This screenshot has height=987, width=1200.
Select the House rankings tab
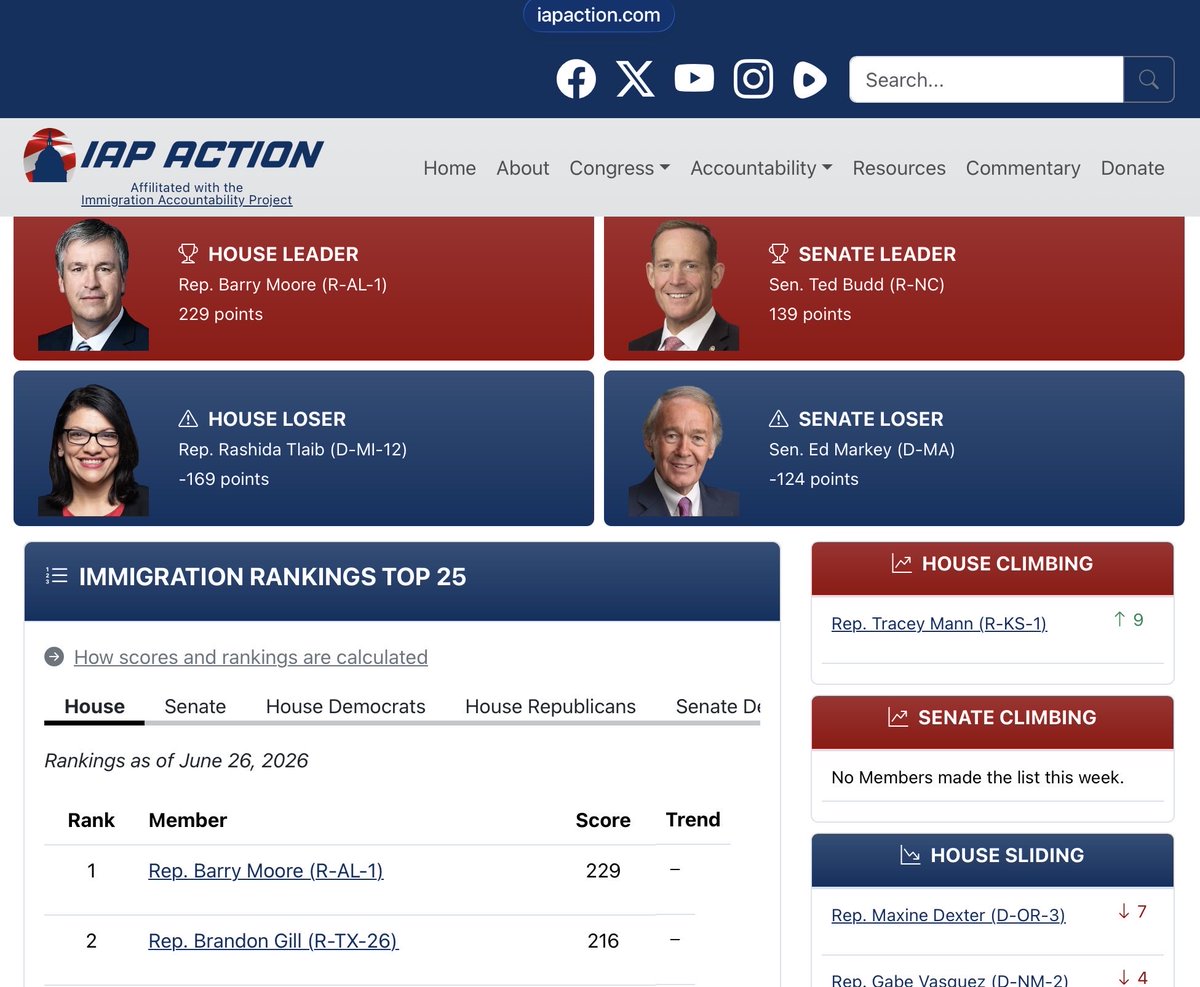coord(94,706)
